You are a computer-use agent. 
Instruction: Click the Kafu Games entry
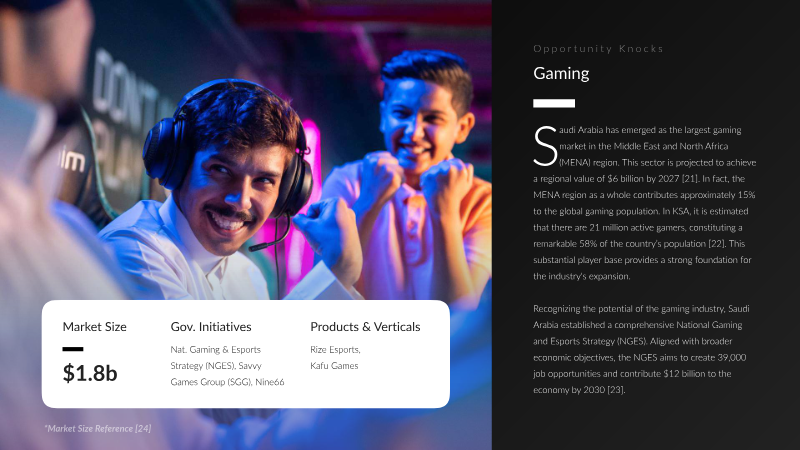click(334, 366)
